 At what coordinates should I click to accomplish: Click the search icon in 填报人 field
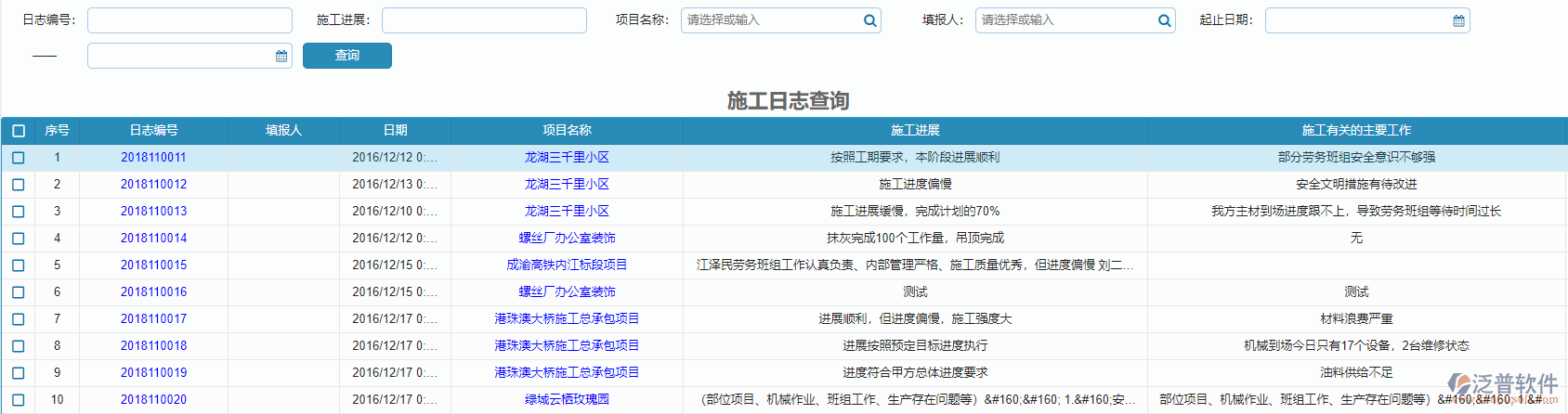point(1164,20)
